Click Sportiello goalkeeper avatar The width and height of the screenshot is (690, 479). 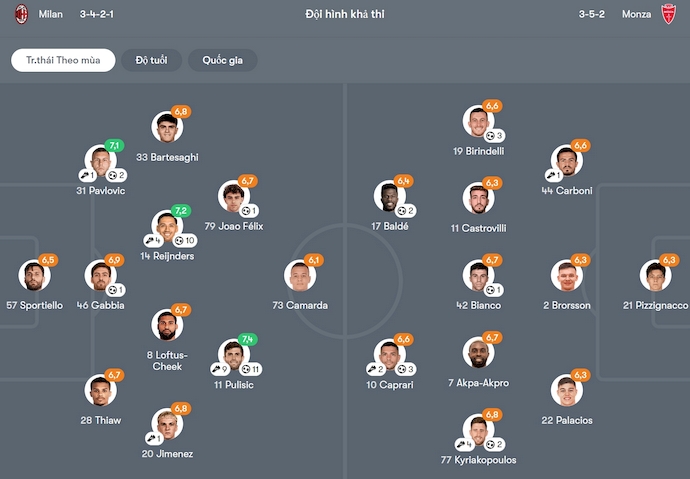33,275
